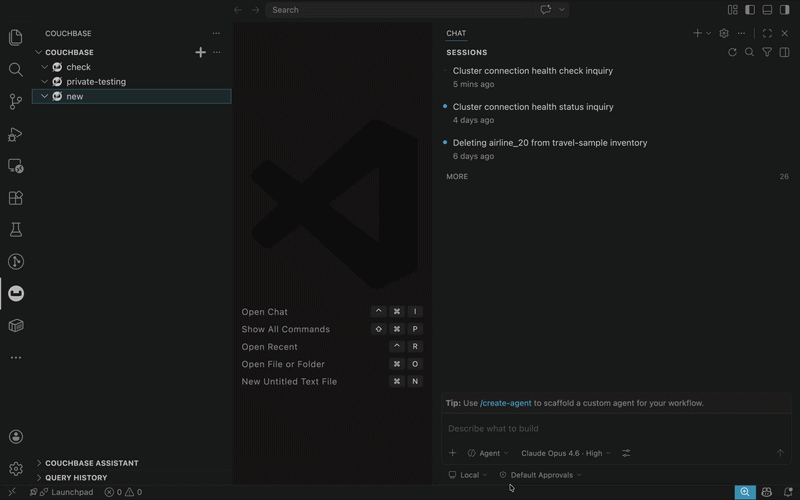
Task: Open Couchbase view title more actions
Action: [x=216, y=33]
